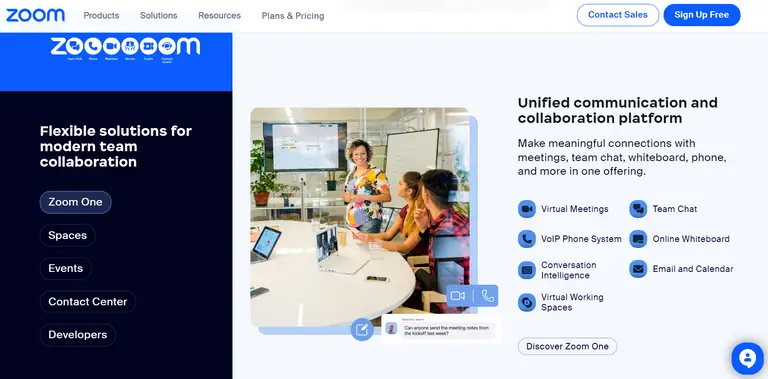Click the avatar in the chat message card
The width and height of the screenshot is (768, 379).
391,329
